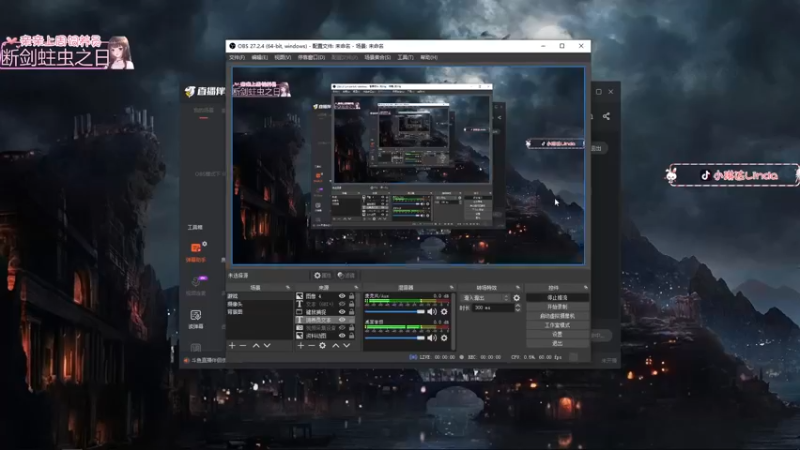Start the virtual camera (启动虚拟摄像机)
This screenshot has width=800, height=450.
tap(557, 316)
